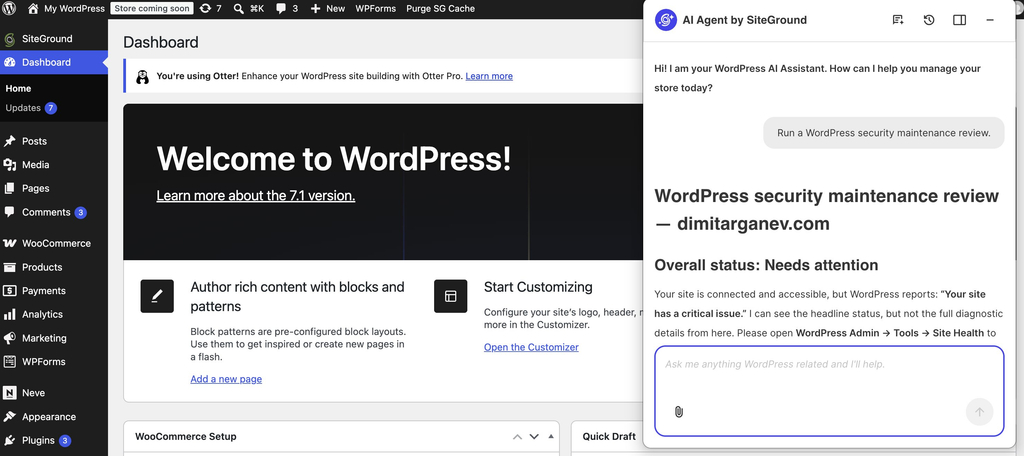Attach a file with paperclip icon
The width and height of the screenshot is (1024, 456).
tap(679, 412)
